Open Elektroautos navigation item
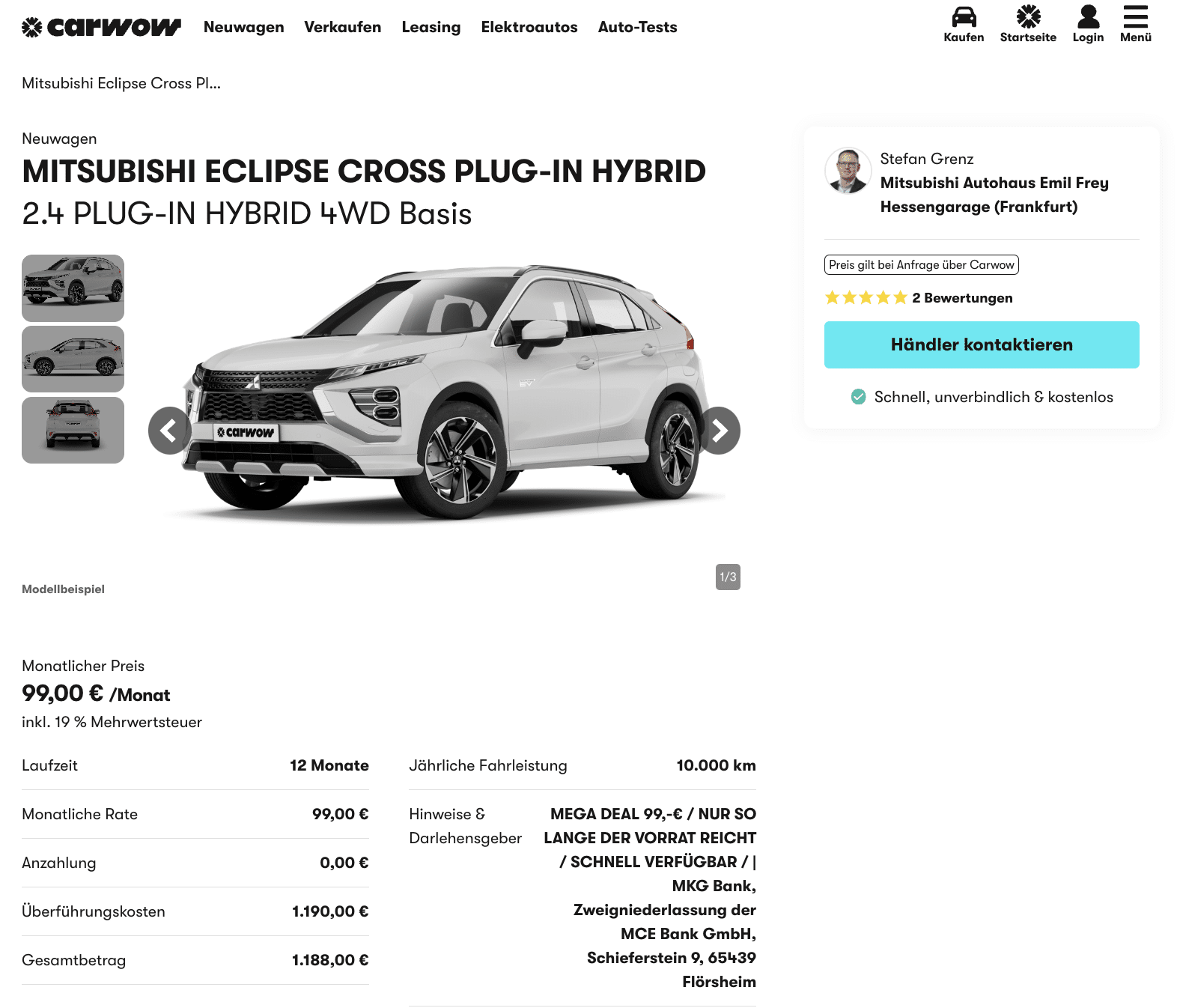This screenshot has height=1008, width=1177. pyautogui.click(x=529, y=27)
